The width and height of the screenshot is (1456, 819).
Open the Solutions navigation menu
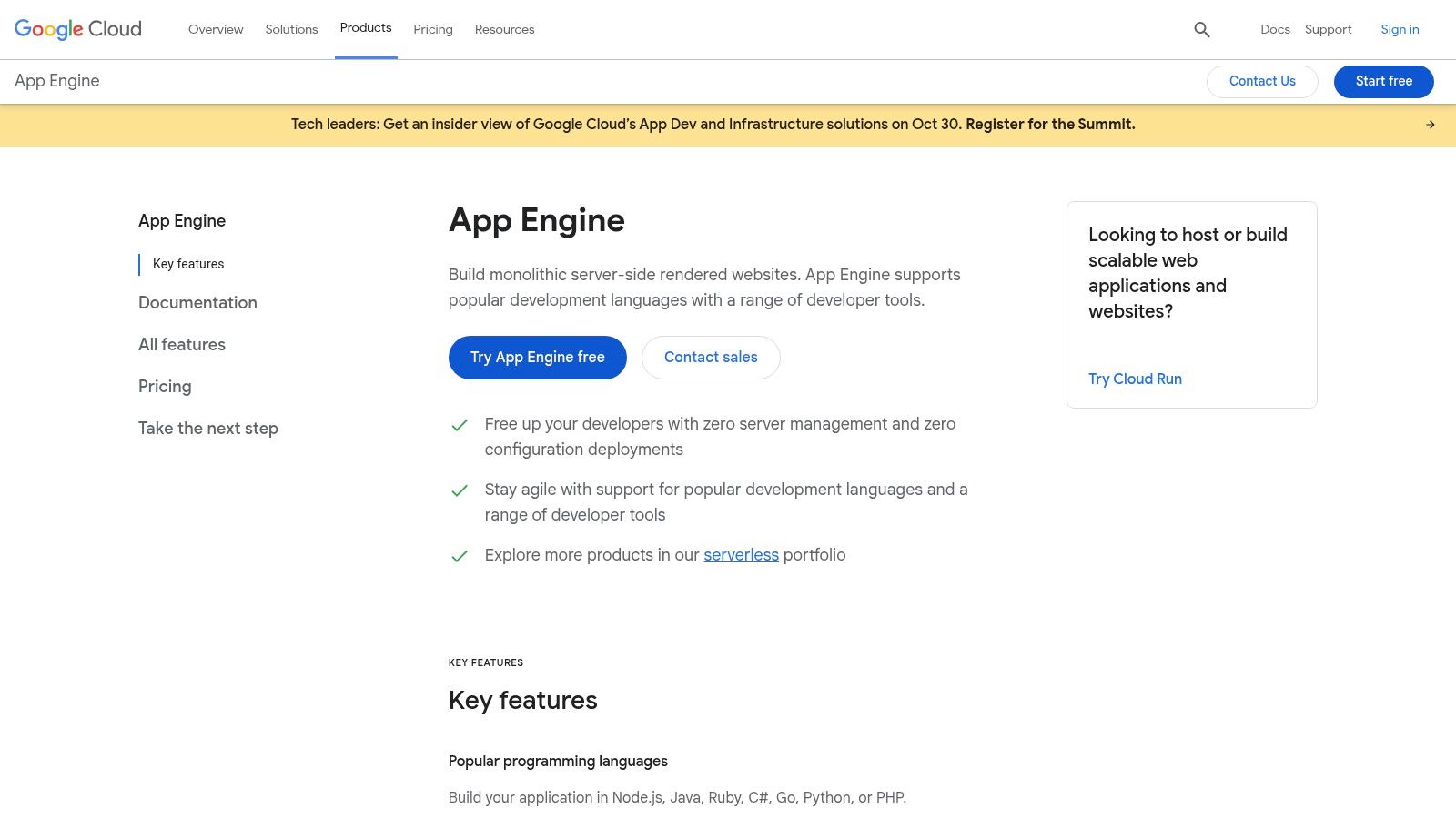tap(291, 29)
